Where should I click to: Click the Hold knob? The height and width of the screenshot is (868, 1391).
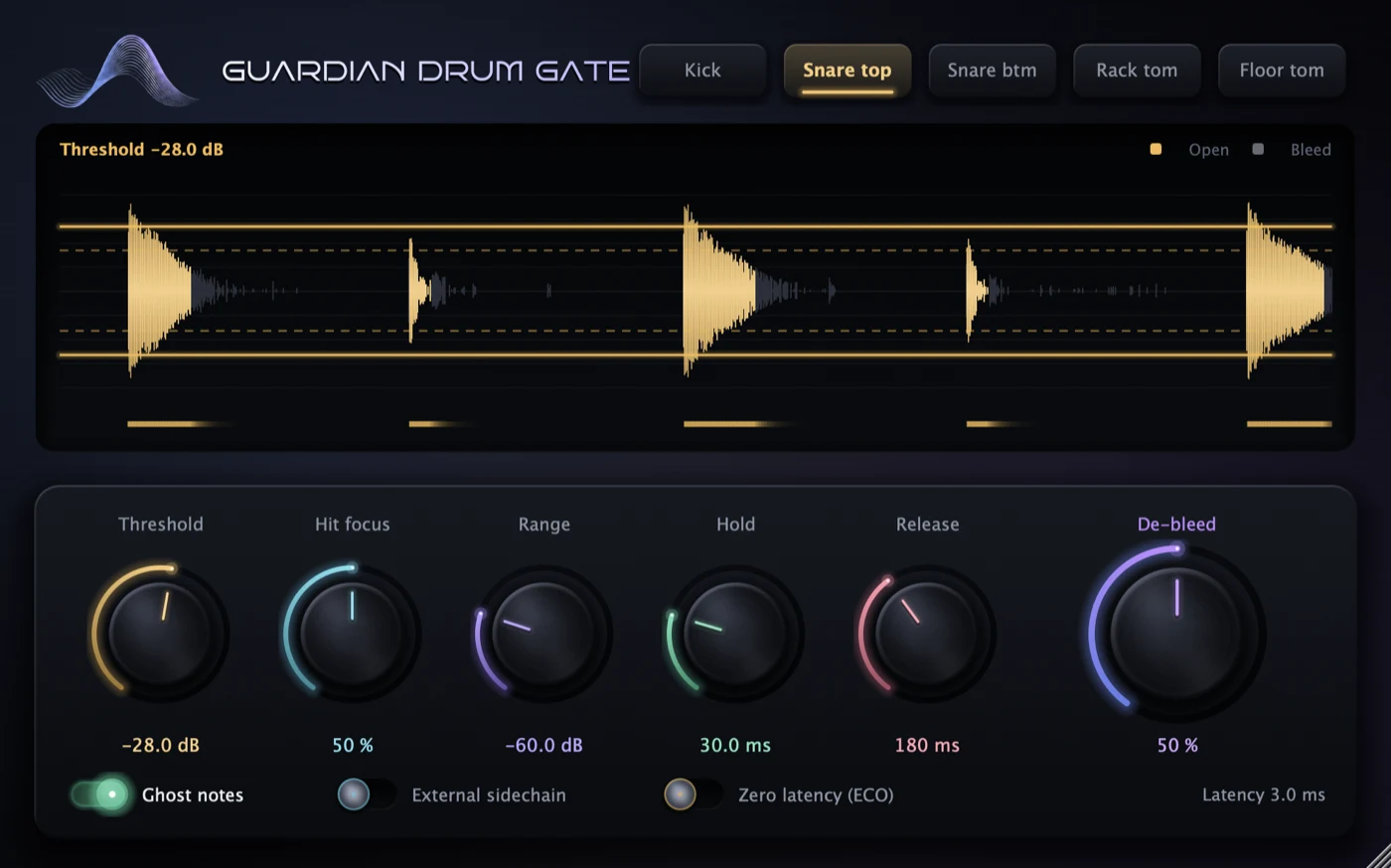point(735,633)
